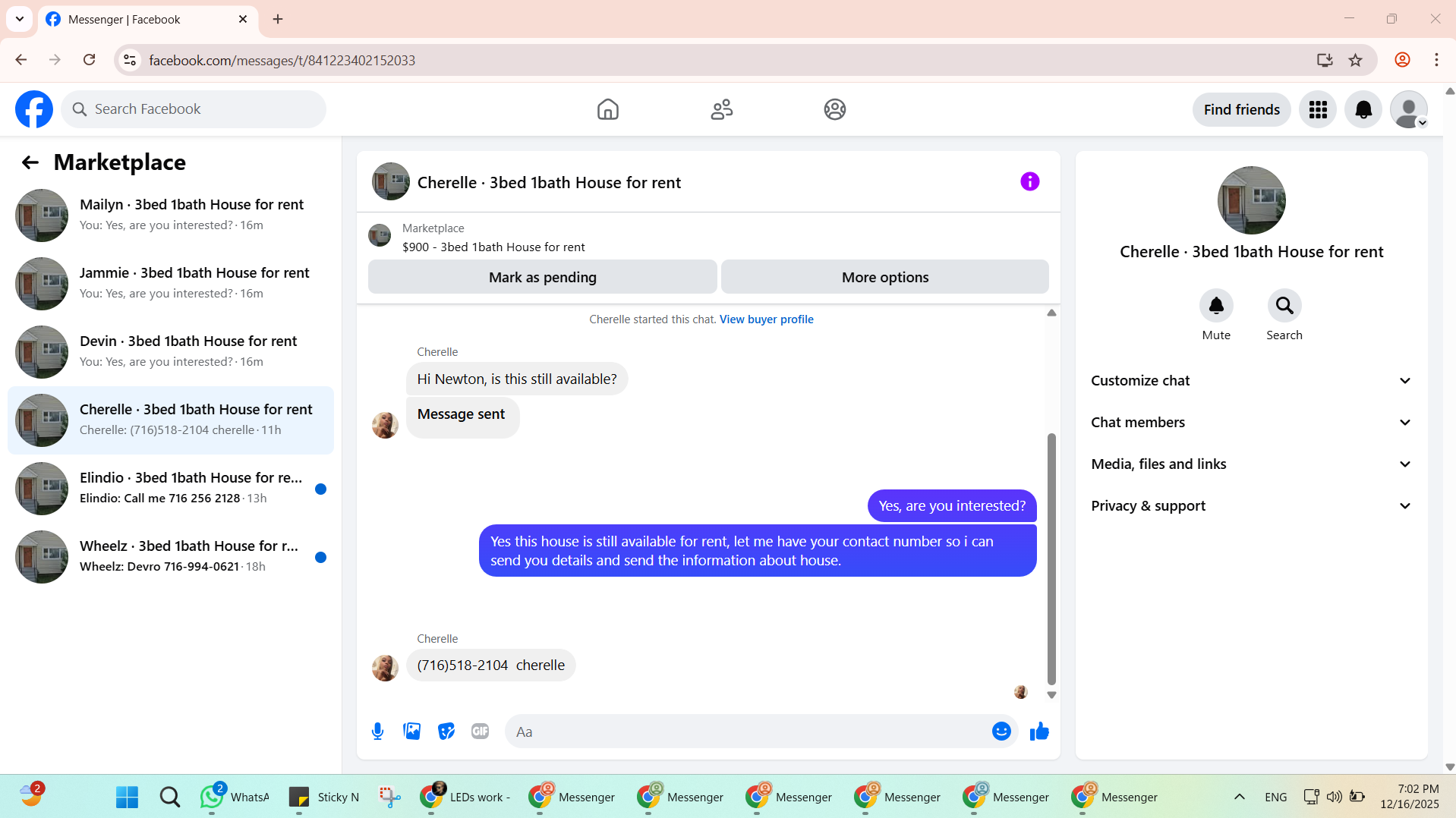Click the Facebook logo icon
The image size is (1456, 818).
click(x=34, y=109)
